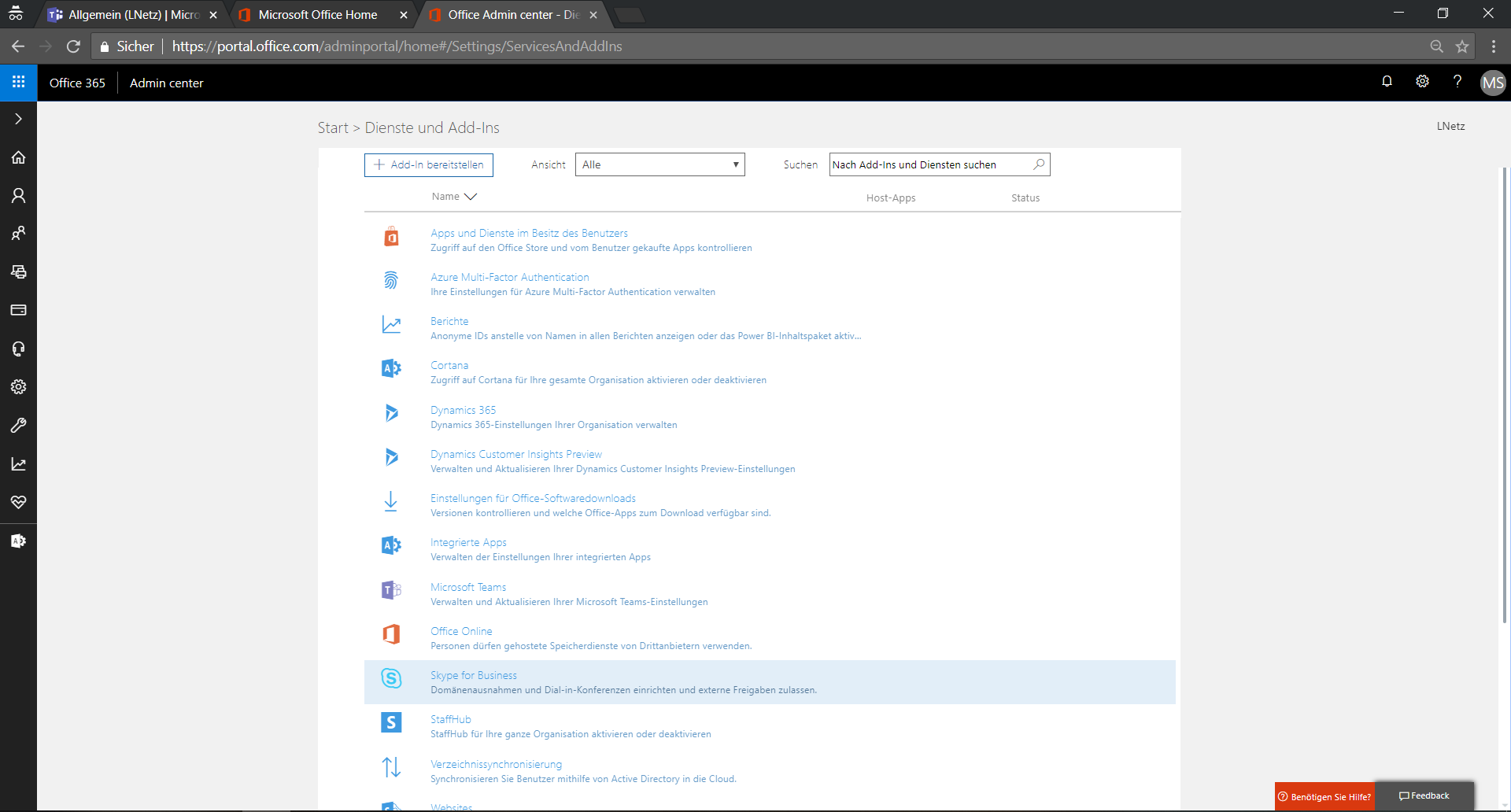Open the Ansicht 'Alle' dropdown

tap(659, 164)
